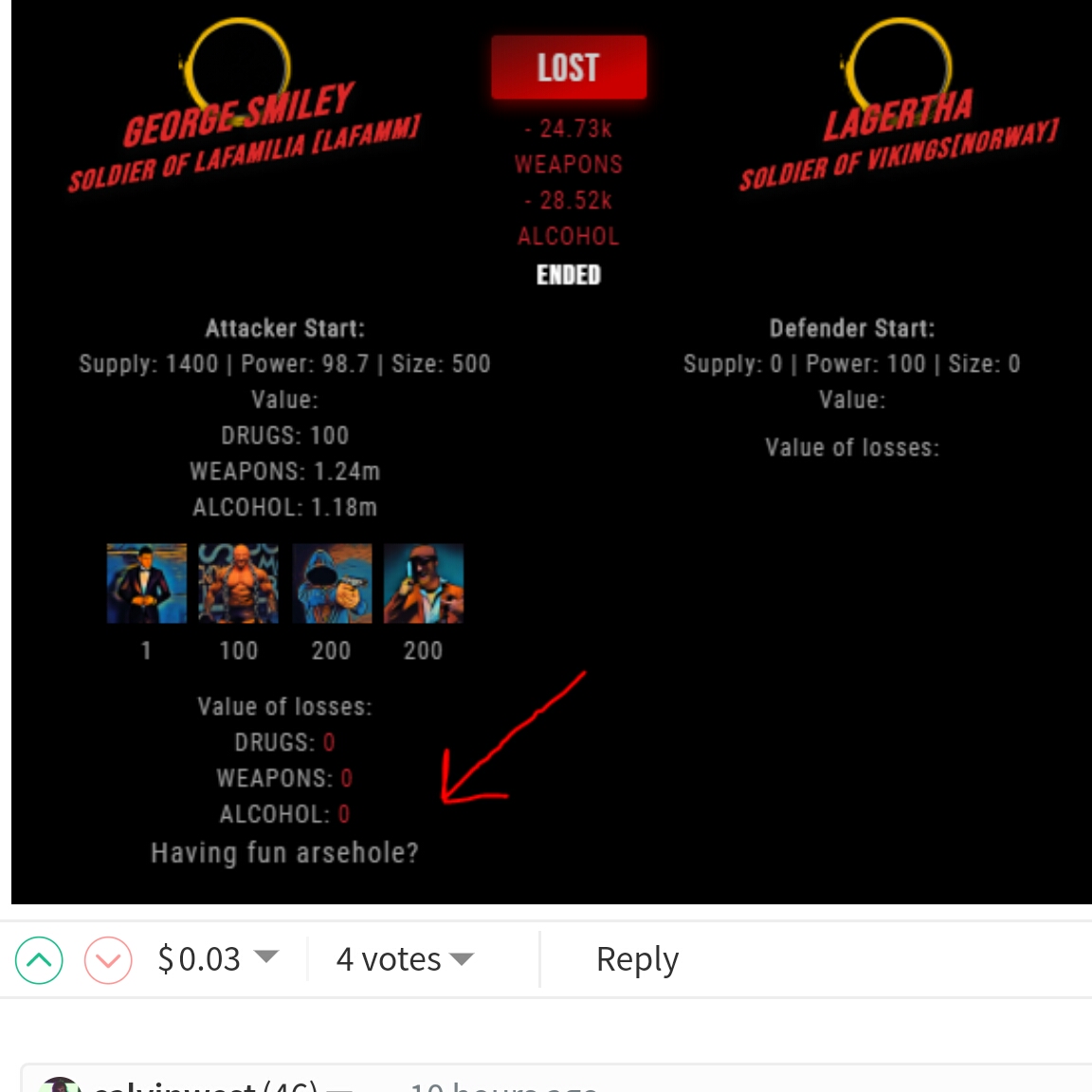Select the man on phone unit thumbnail
Viewport: 1092px width, 1092px height.
[424, 583]
